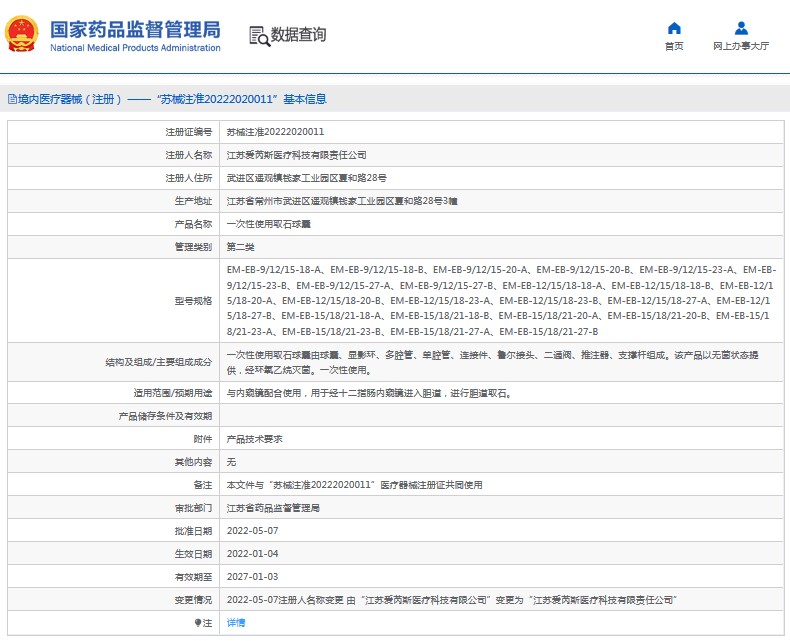Select the 有效期至 label
Image resolution: width=790 pixels, height=641 pixels.
point(193,577)
